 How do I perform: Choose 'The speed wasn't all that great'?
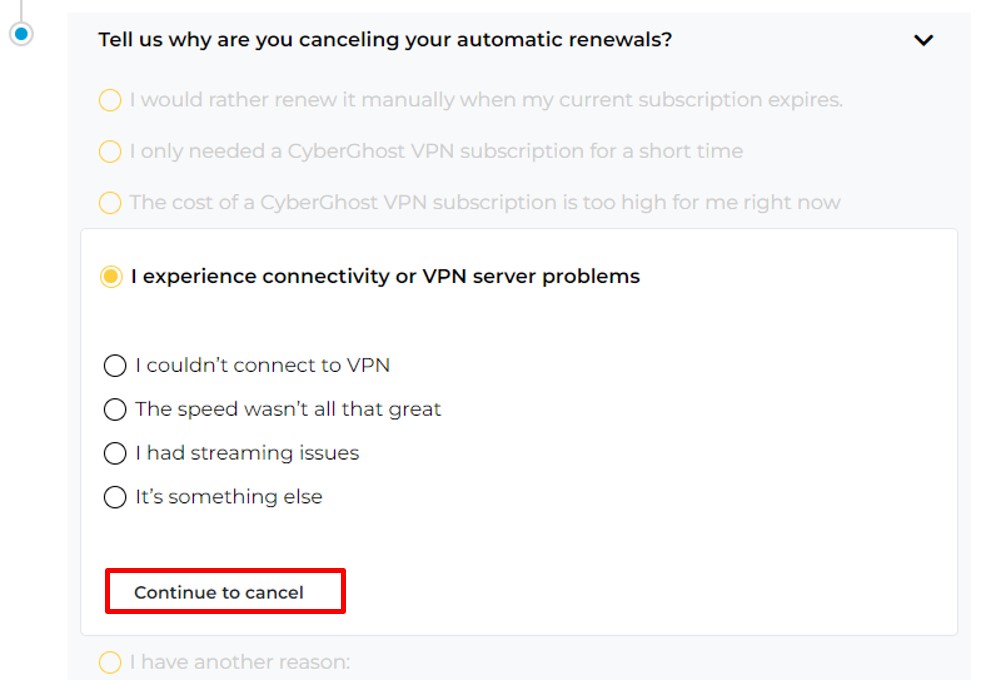coord(115,409)
